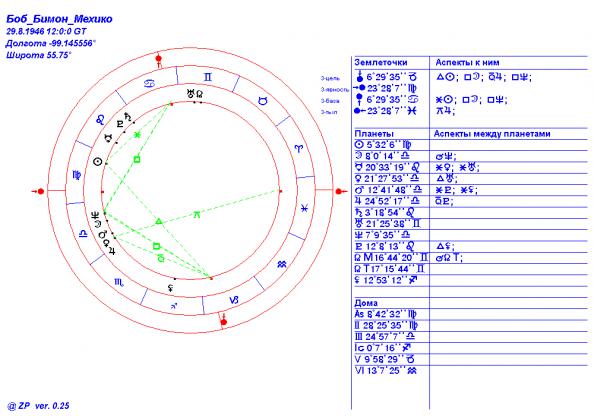Click the Землеточки column header
Screen dimensions: 594x416
[381, 63]
